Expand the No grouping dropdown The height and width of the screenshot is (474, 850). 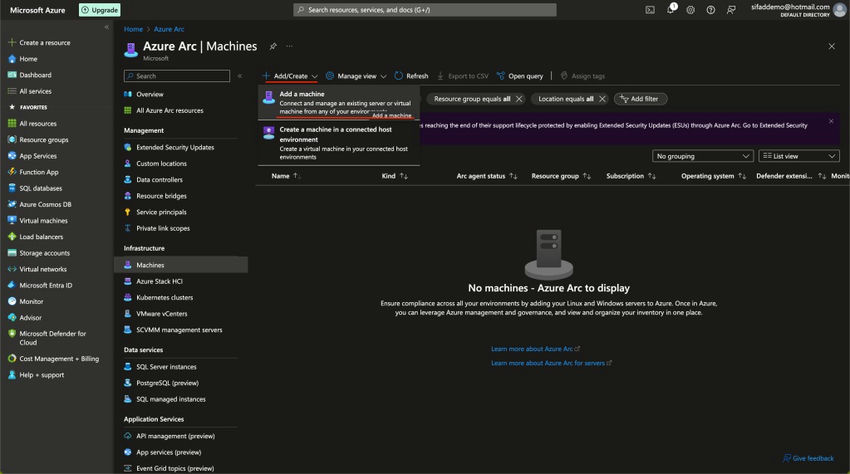703,156
